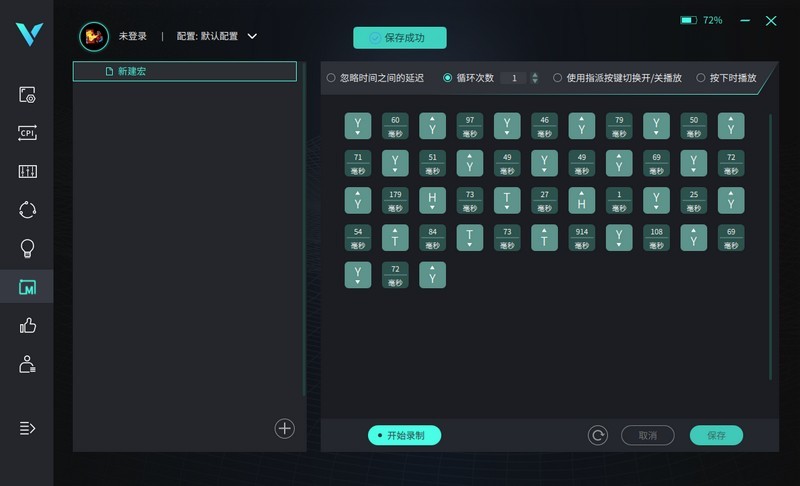800x486 pixels.
Task: Add a new macro with plus icon
Action: coord(285,428)
